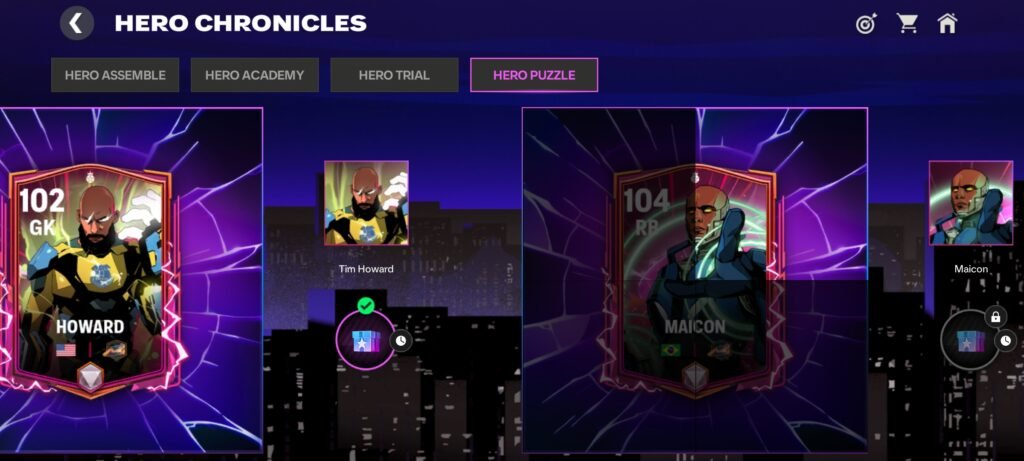Select the Maicon portrait thumbnail
1024x461 pixels.
pos(971,203)
